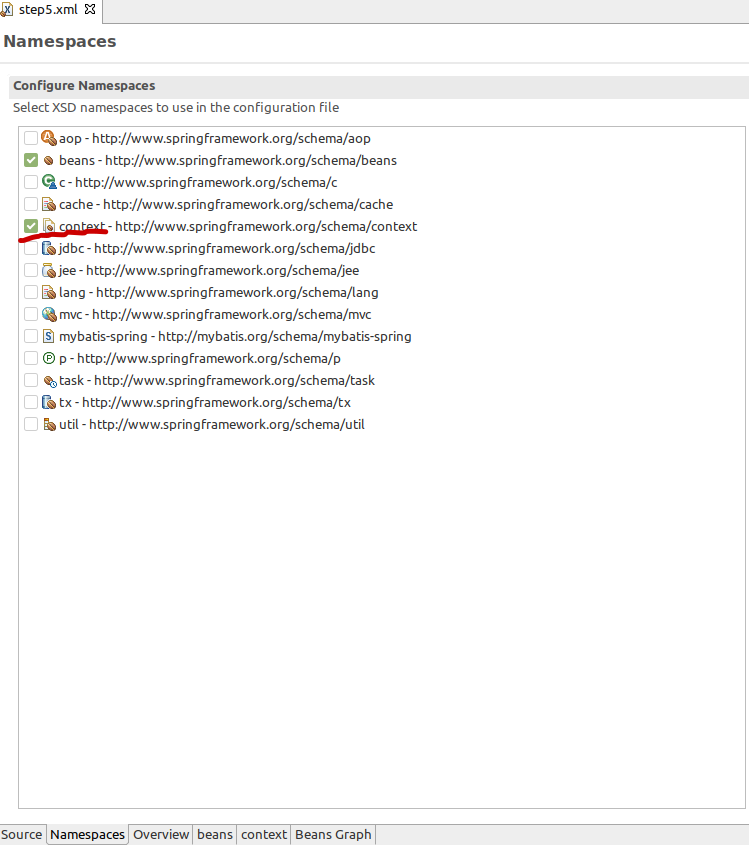The height and width of the screenshot is (845, 749).
Task: Uncheck the context namespace checkbox
Action: (31, 226)
